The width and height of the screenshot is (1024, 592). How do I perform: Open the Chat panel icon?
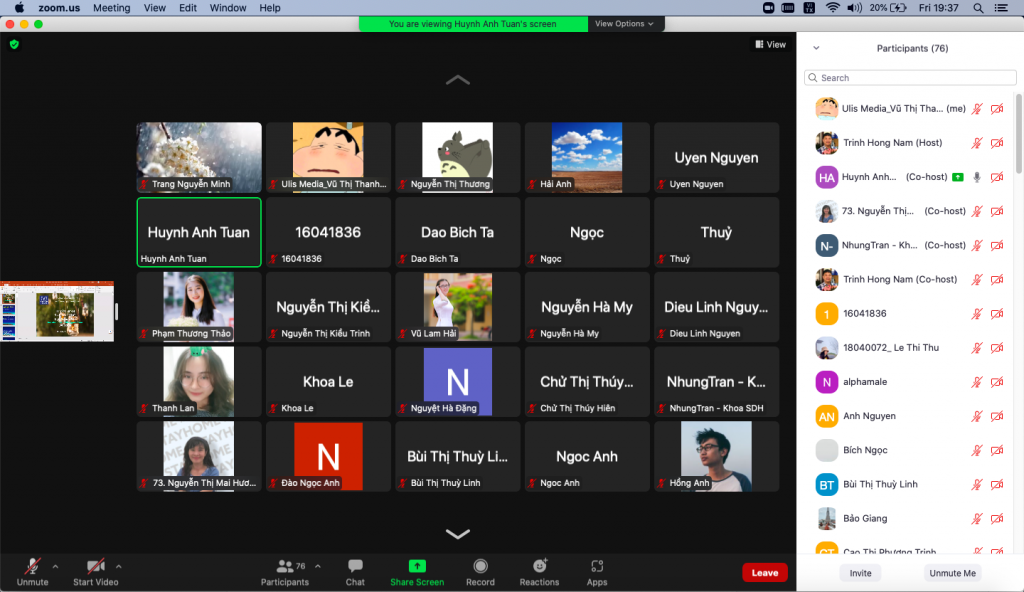tap(355, 567)
